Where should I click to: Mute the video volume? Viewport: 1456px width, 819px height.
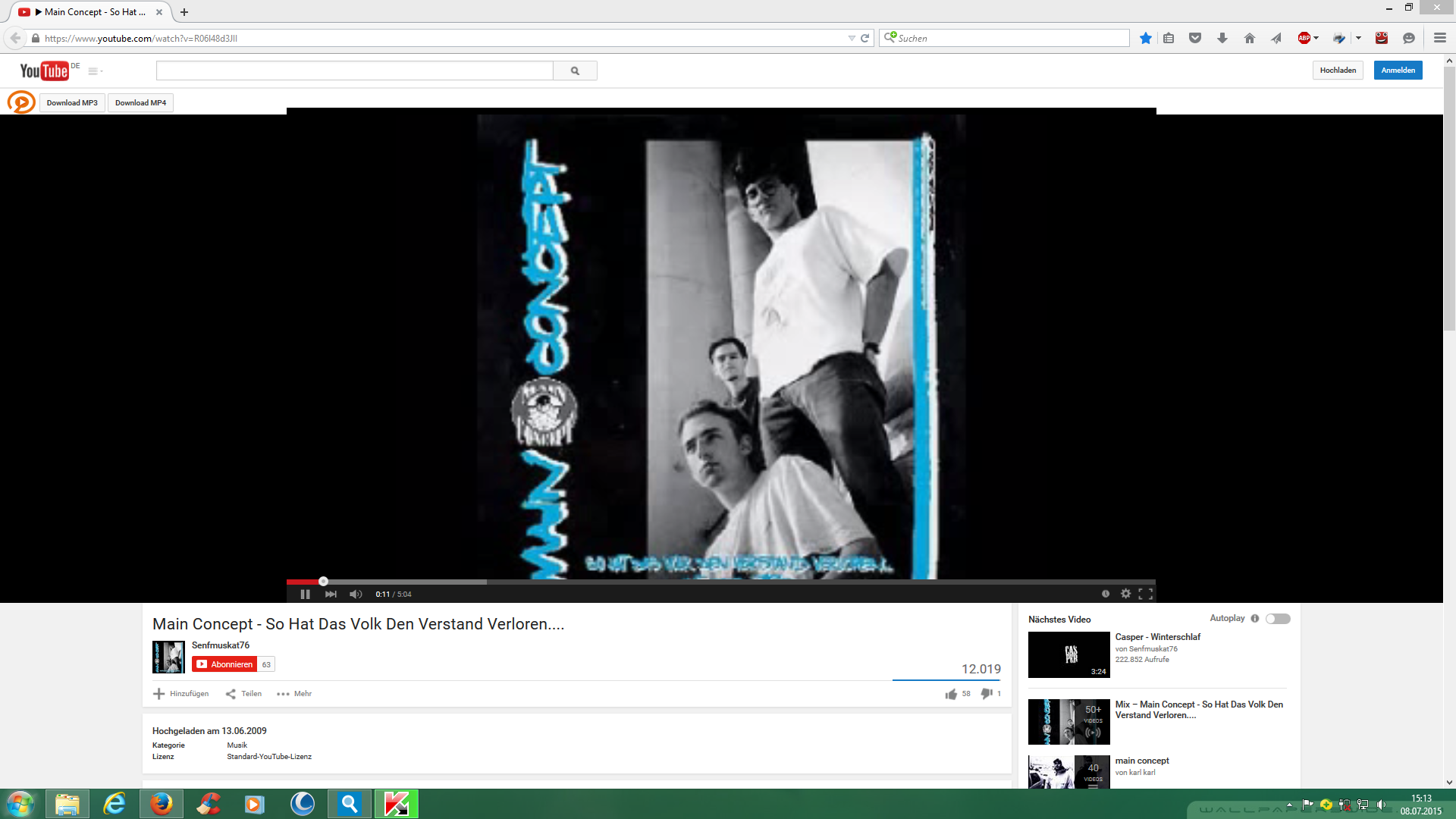[356, 594]
